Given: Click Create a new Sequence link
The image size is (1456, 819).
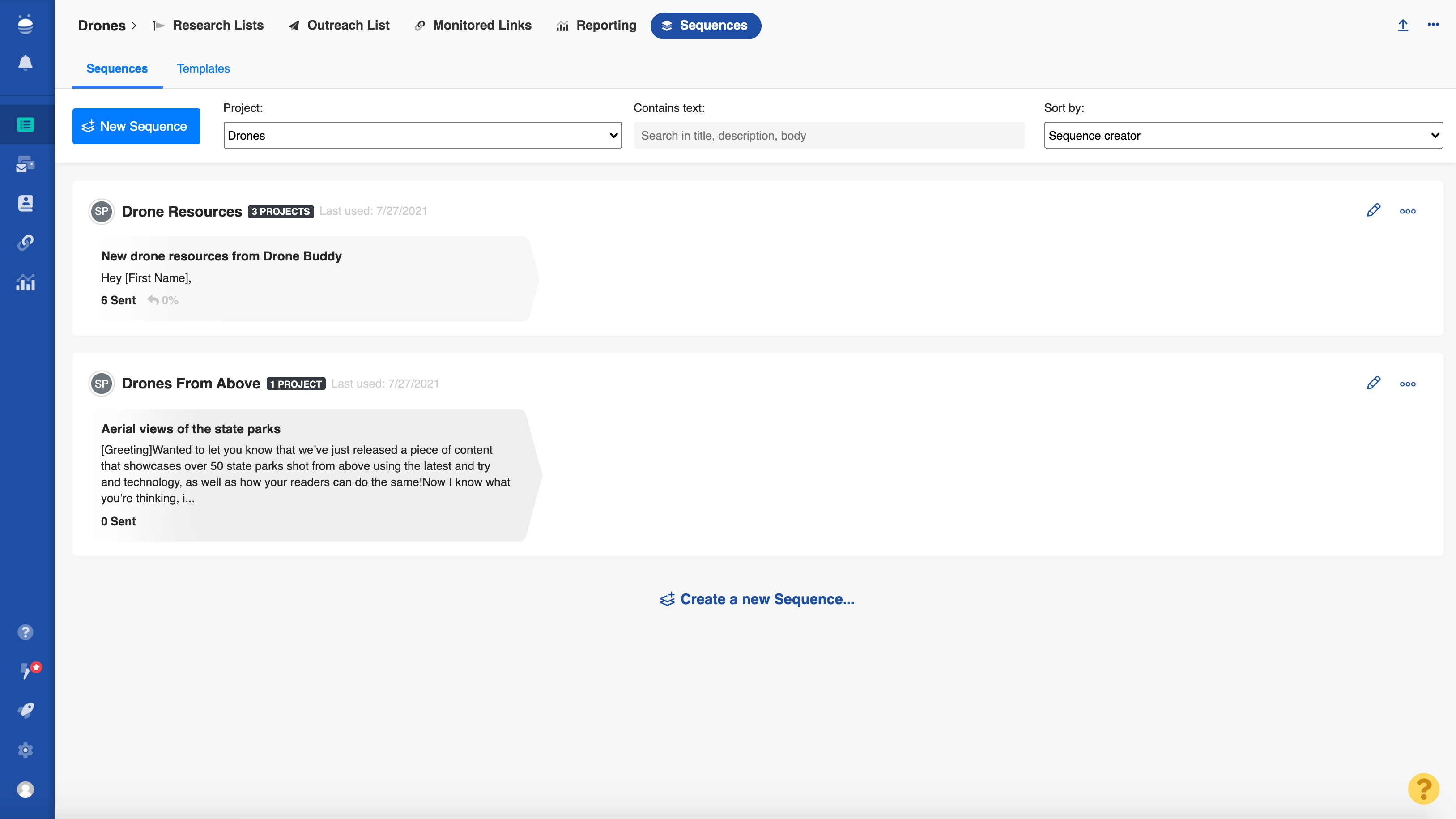Looking at the screenshot, I should [757, 599].
